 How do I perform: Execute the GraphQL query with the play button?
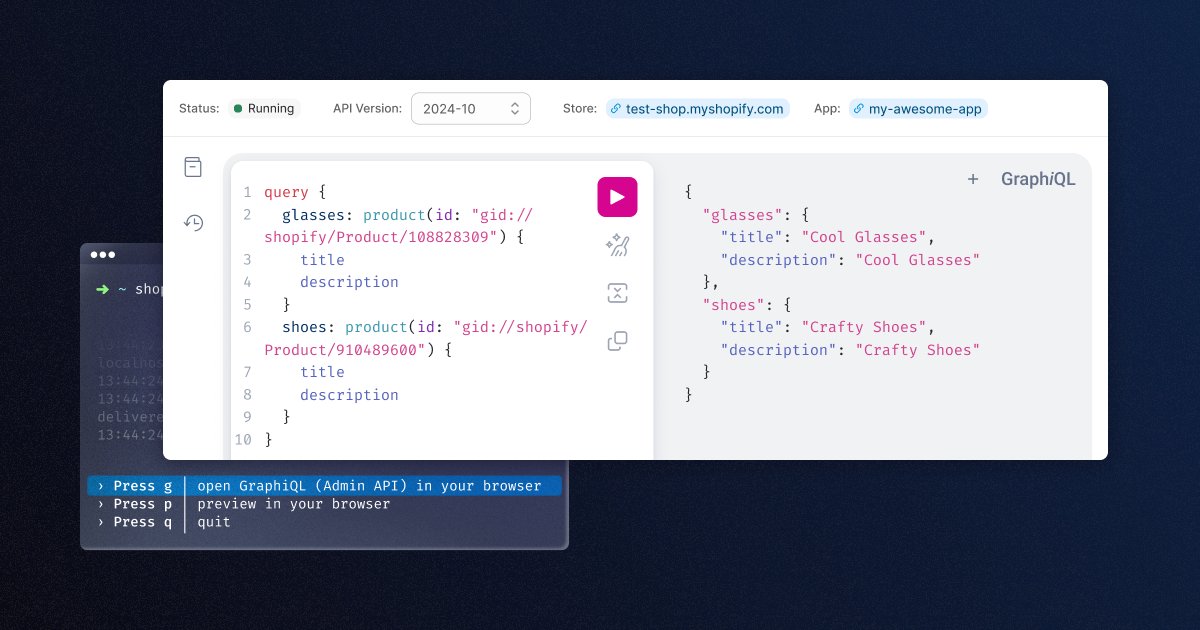617,197
